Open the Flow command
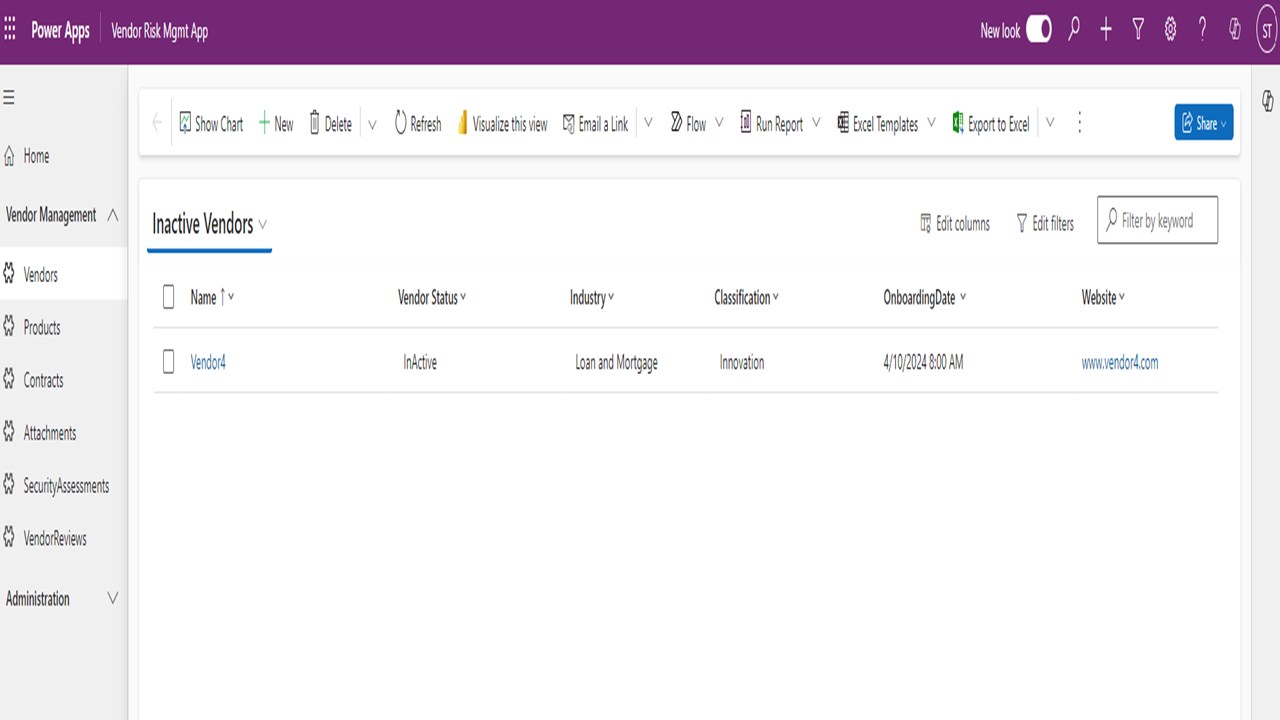The image size is (1280, 720). pyautogui.click(x=688, y=124)
